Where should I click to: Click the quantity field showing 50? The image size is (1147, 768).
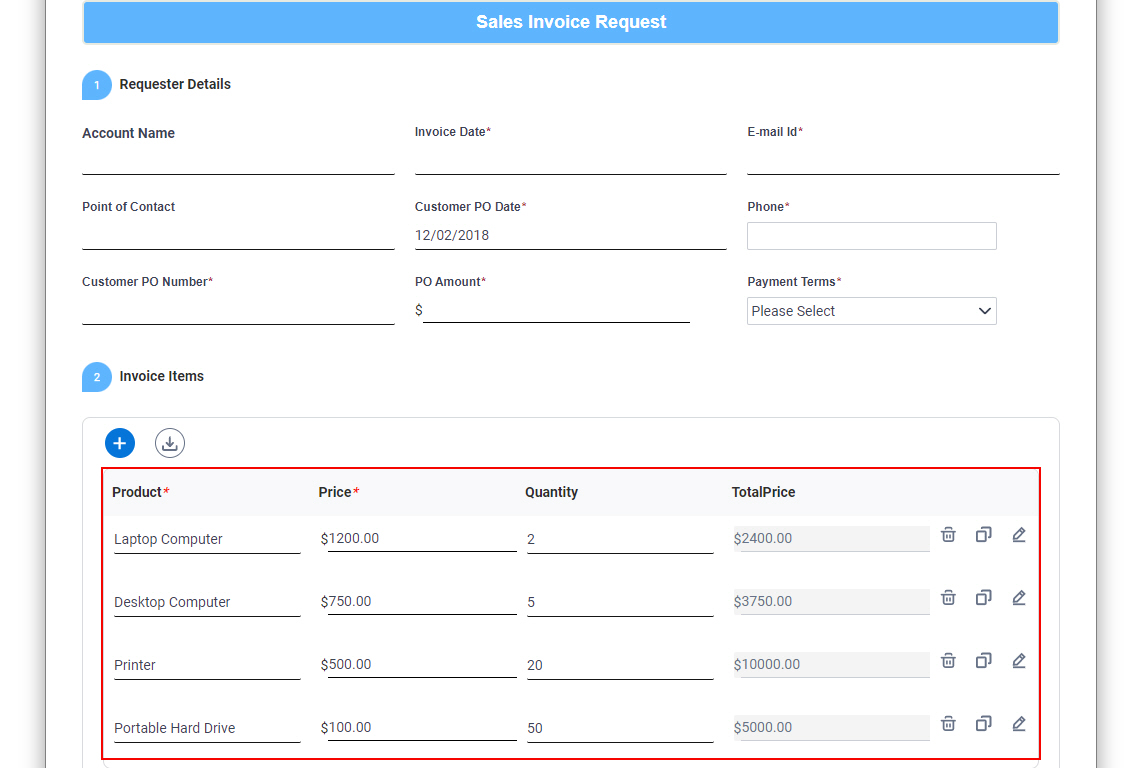[x=620, y=728]
